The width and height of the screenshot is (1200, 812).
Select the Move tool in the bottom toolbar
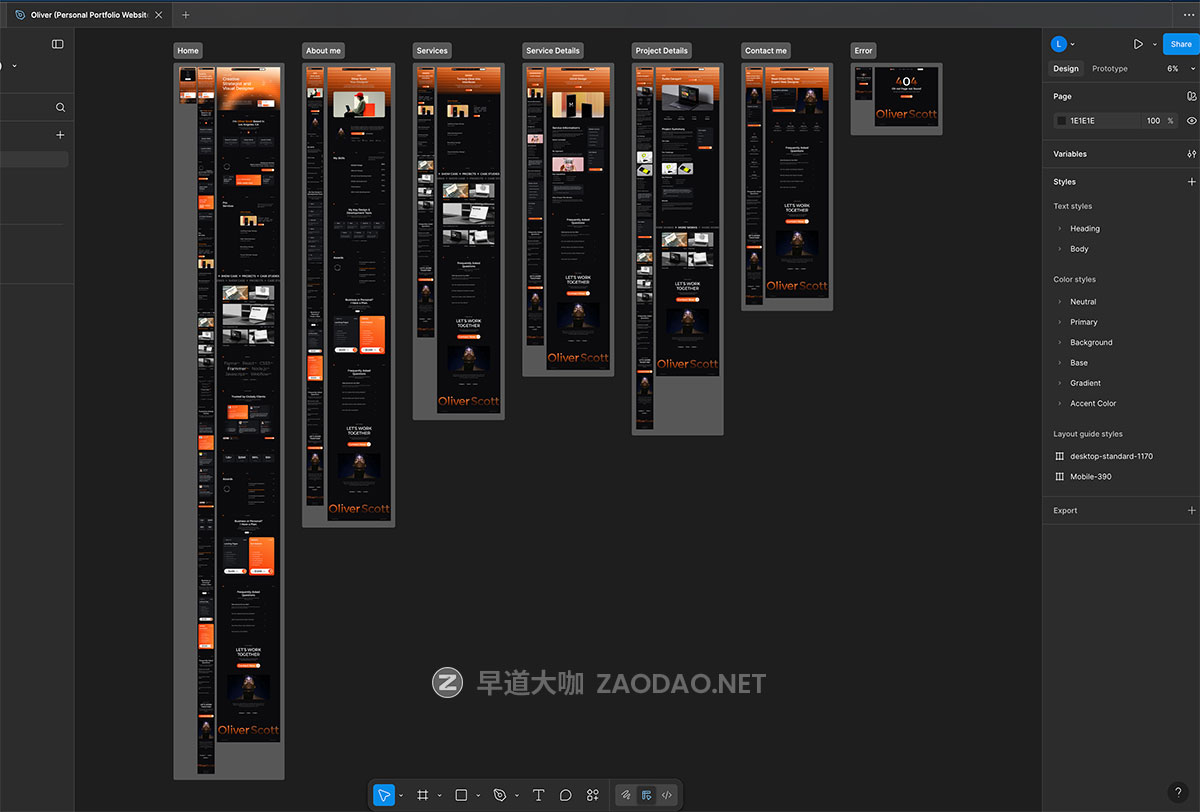[384, 795]
